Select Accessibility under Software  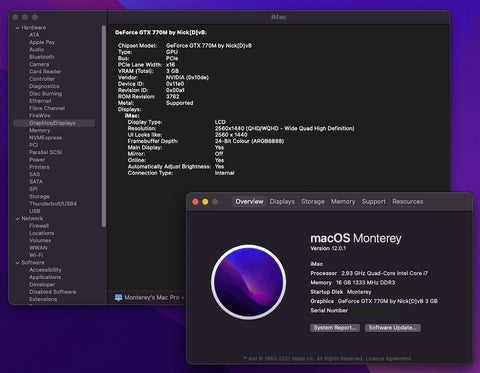45,270
